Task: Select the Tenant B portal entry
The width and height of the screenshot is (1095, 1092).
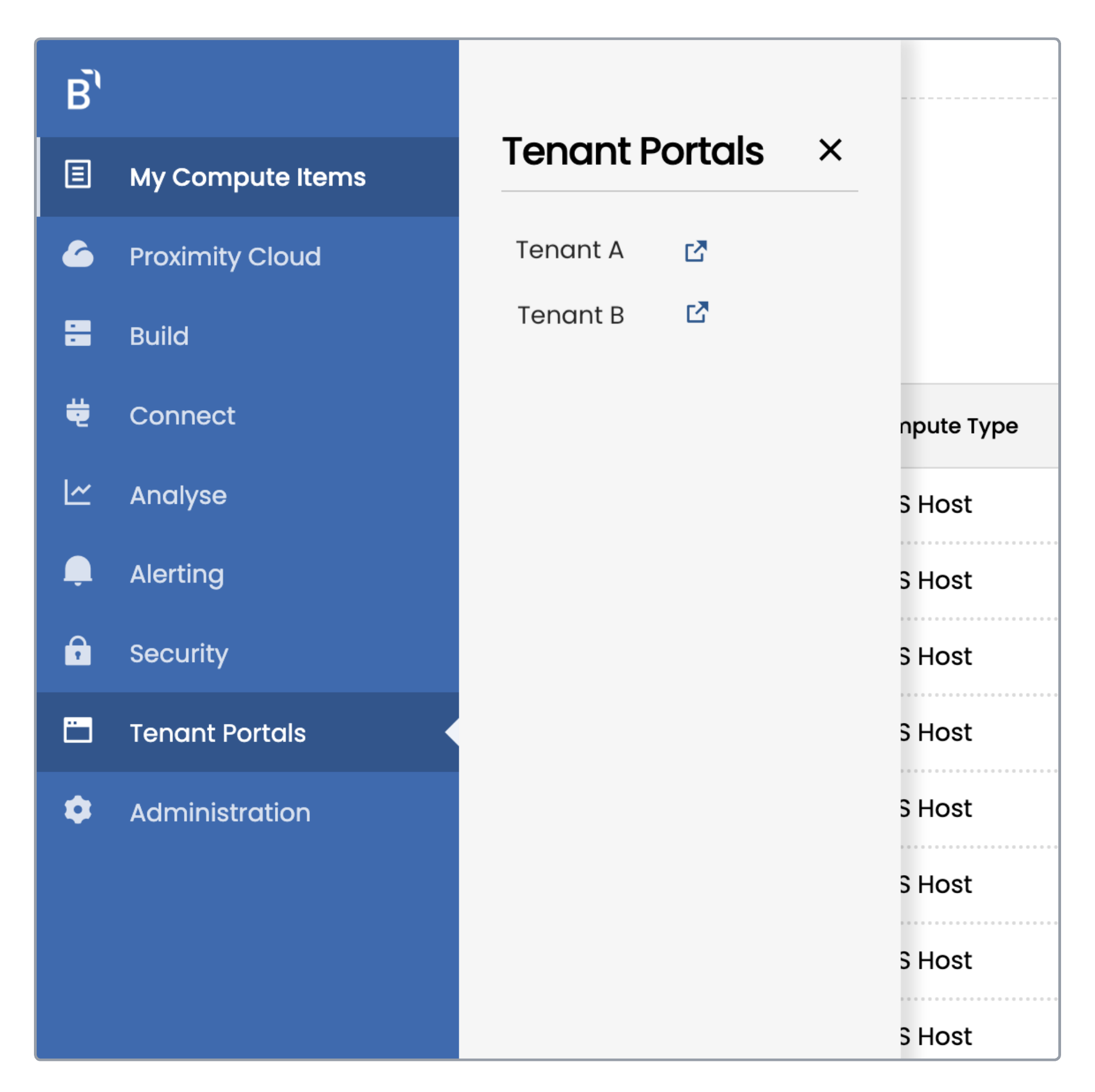Action: click(570, 316)
